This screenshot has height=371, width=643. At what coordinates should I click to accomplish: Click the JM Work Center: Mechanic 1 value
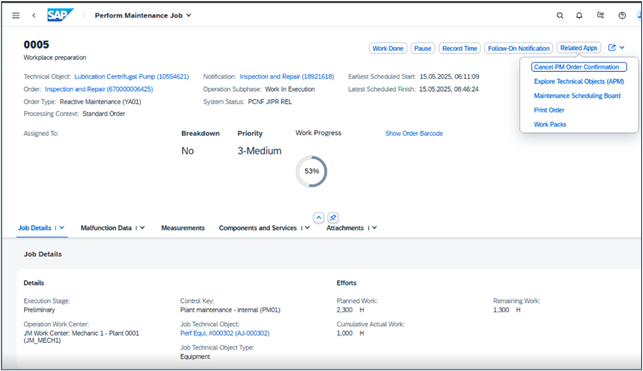point(81,337)
